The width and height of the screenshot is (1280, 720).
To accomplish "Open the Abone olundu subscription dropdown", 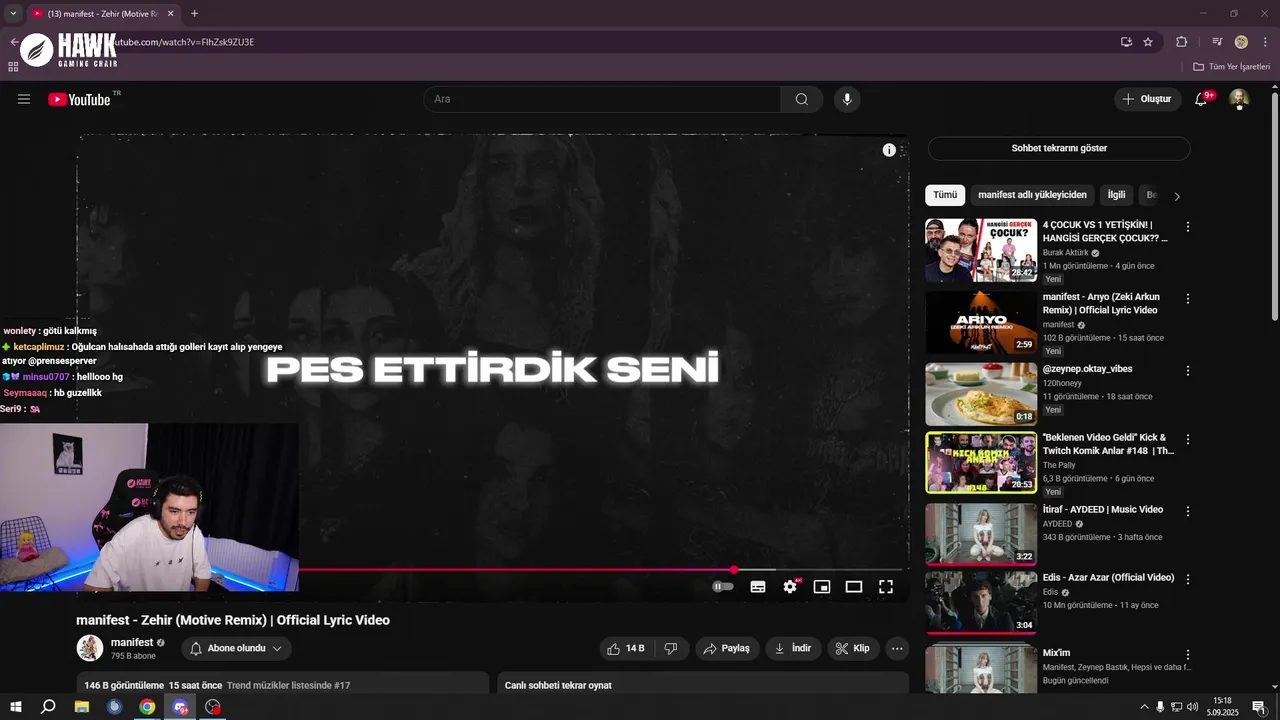I will [x=236, y=648].
